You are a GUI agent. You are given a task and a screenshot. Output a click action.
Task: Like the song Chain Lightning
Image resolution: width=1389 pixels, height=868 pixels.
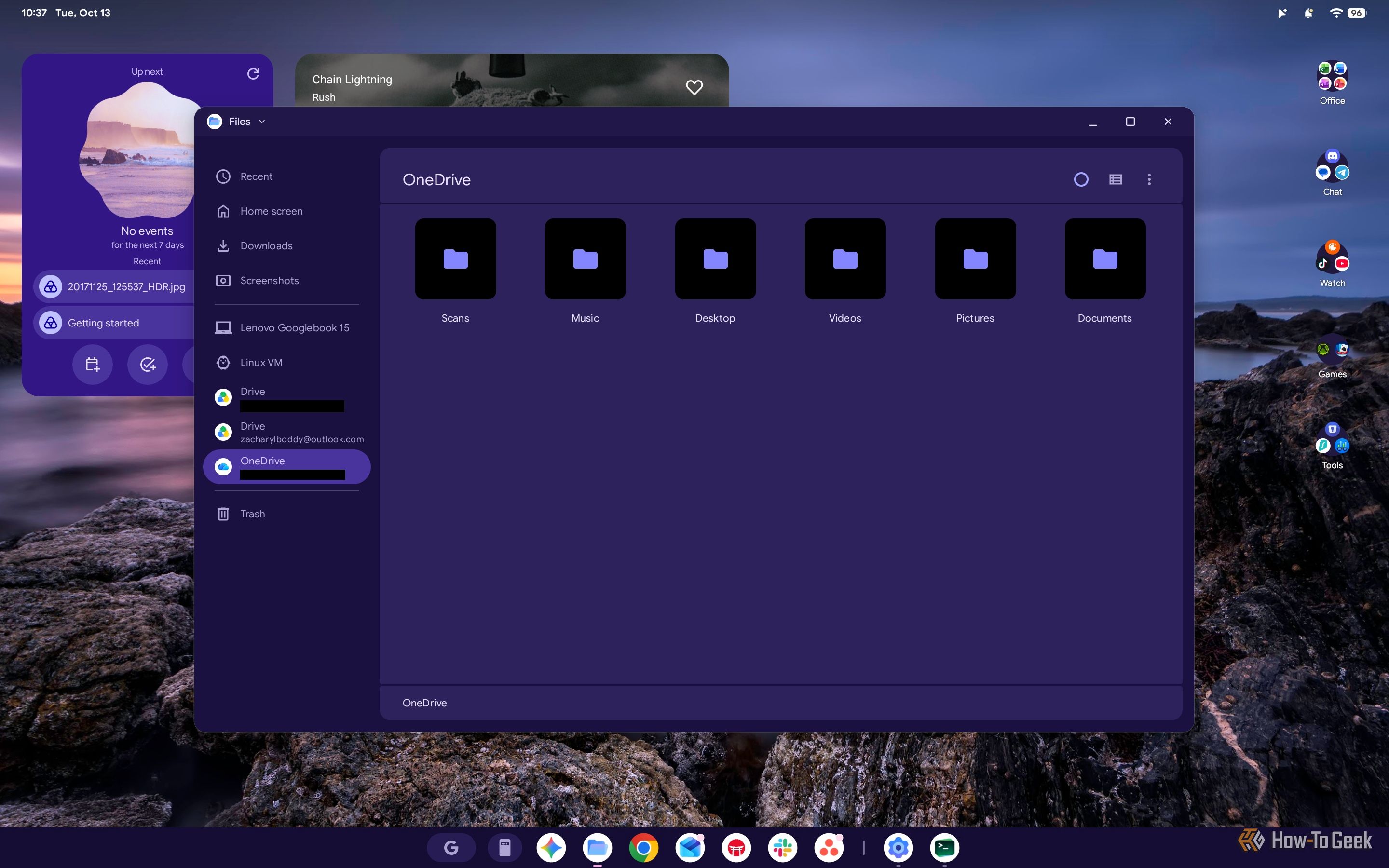694,87
